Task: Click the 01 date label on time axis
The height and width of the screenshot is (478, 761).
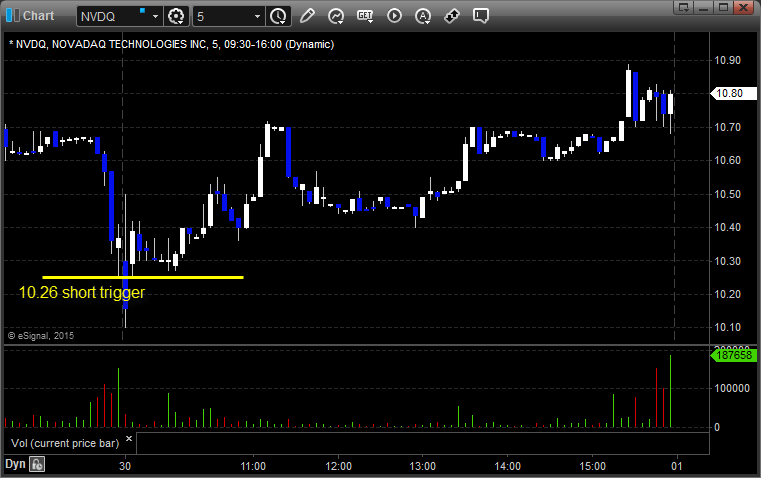Action: [x=677, y=466]
